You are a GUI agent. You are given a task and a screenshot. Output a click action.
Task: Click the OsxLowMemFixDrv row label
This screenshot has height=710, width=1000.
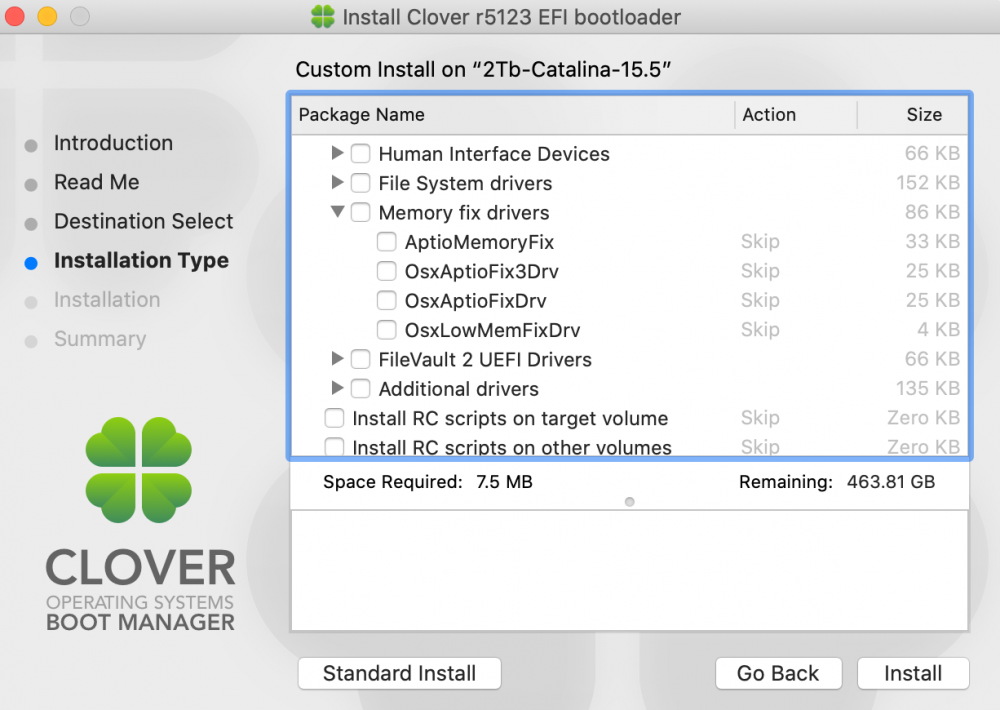coord(492,330)
